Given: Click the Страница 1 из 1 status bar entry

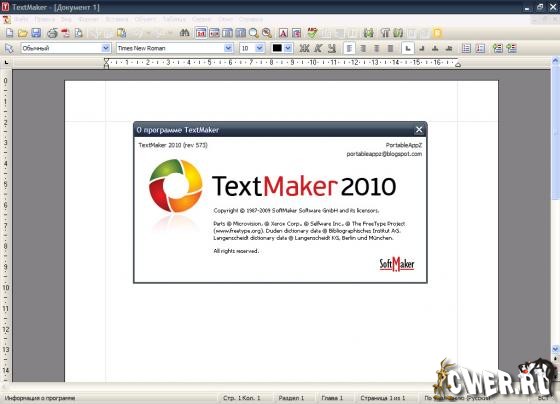Looking at the screenshot, I should point(382,398).
